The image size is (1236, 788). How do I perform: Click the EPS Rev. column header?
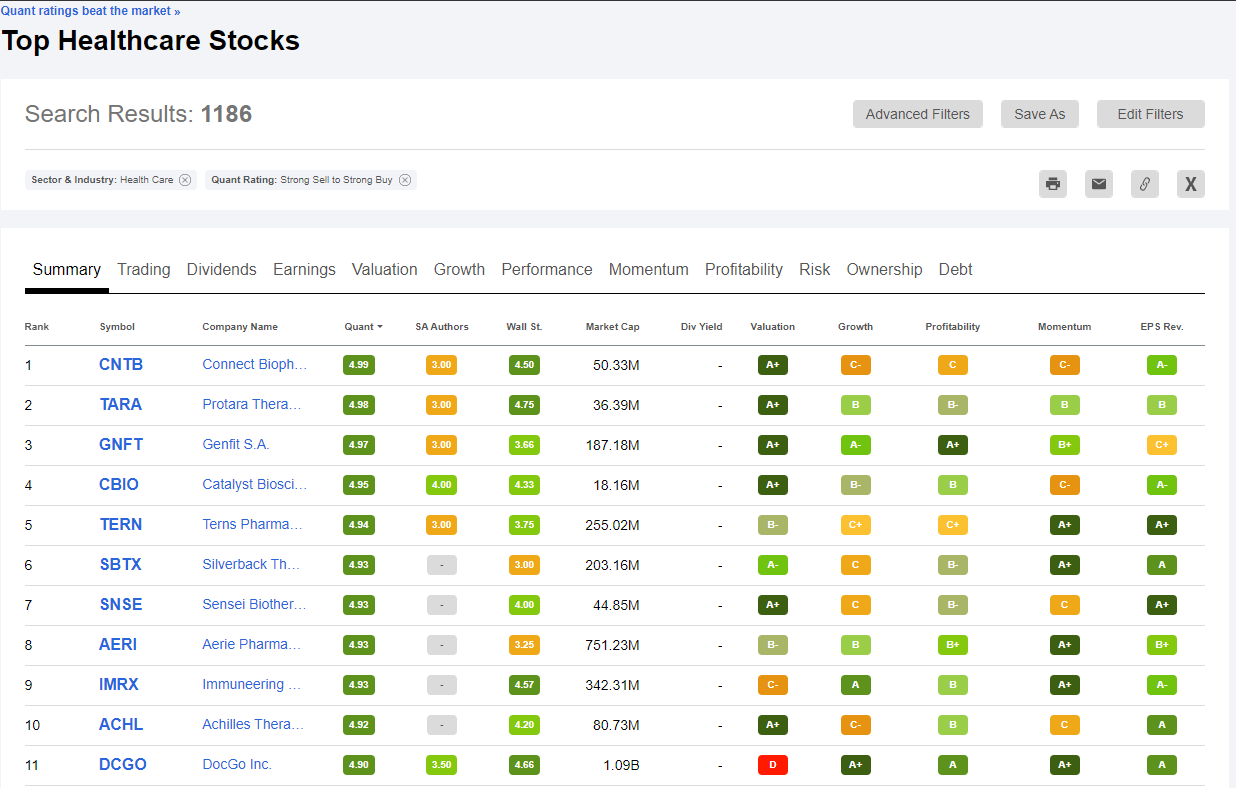pos(1162,327)
